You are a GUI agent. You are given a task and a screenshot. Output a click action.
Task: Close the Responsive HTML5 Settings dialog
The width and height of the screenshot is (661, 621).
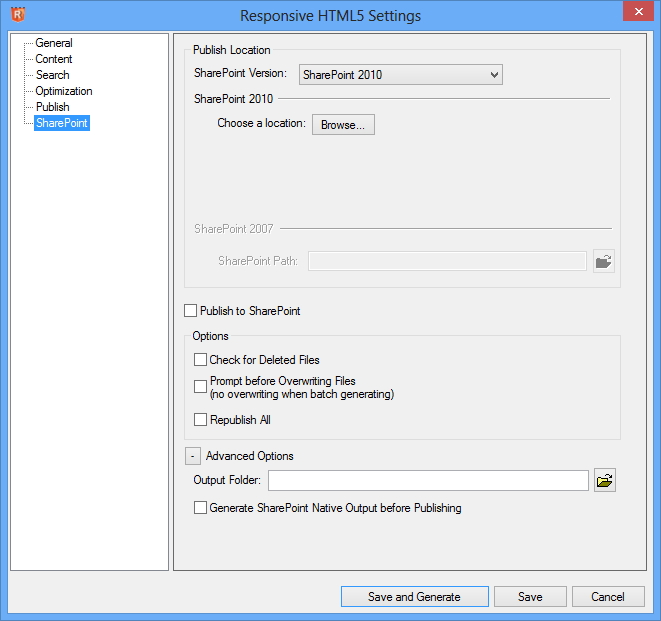click(x=636, y=13)
